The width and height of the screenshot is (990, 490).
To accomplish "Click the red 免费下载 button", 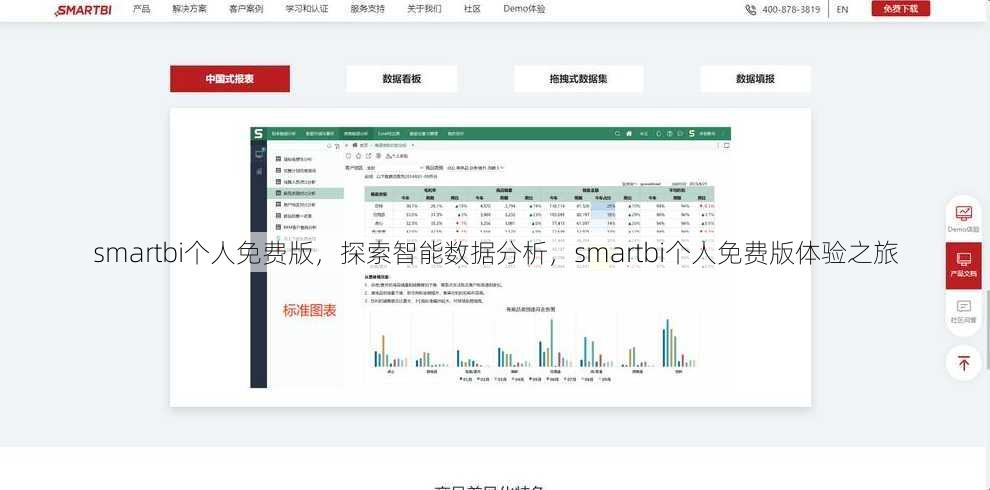I will click(x=900, y=8).
